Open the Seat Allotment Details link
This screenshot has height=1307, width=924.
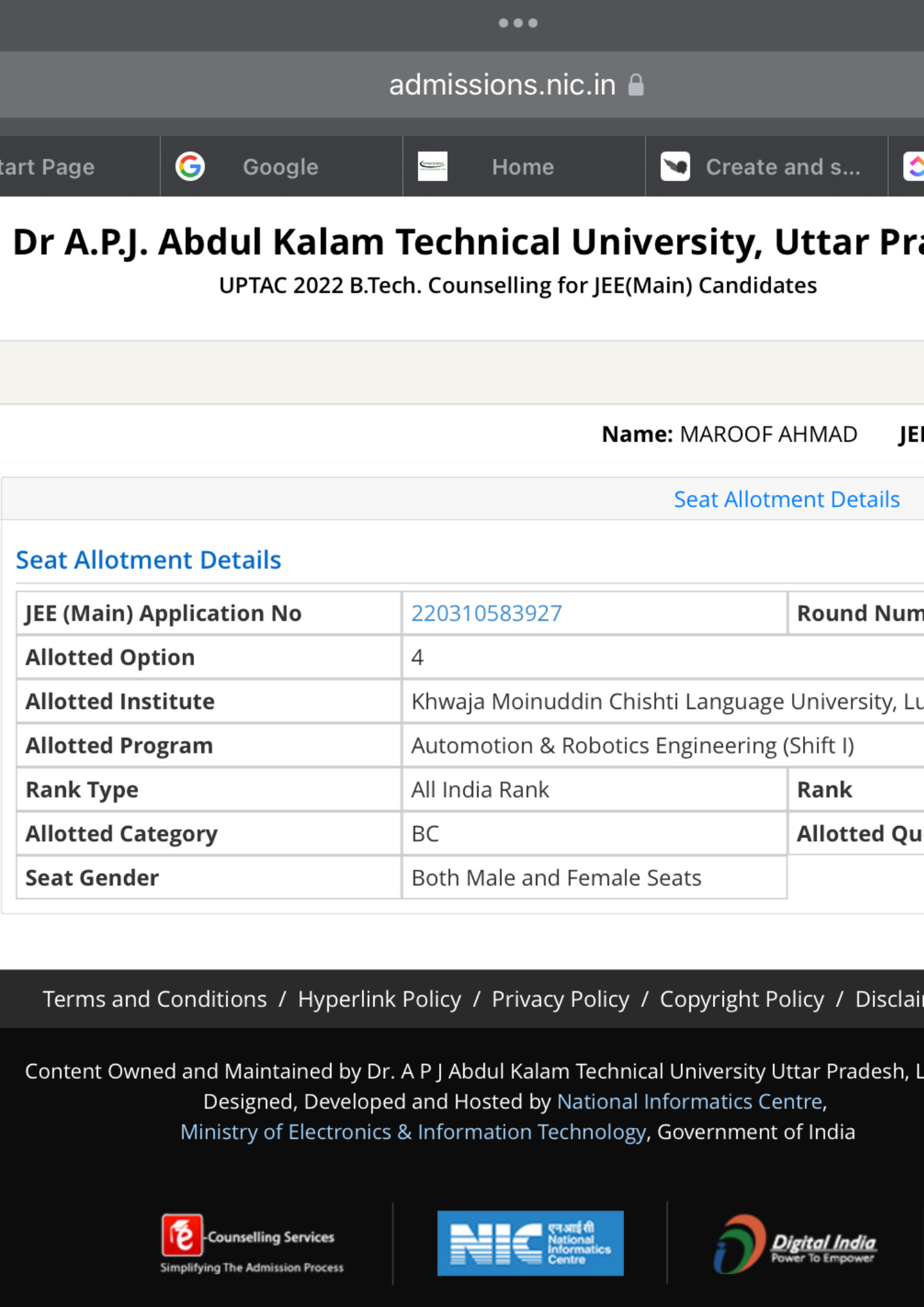click(x=786, y=499)
